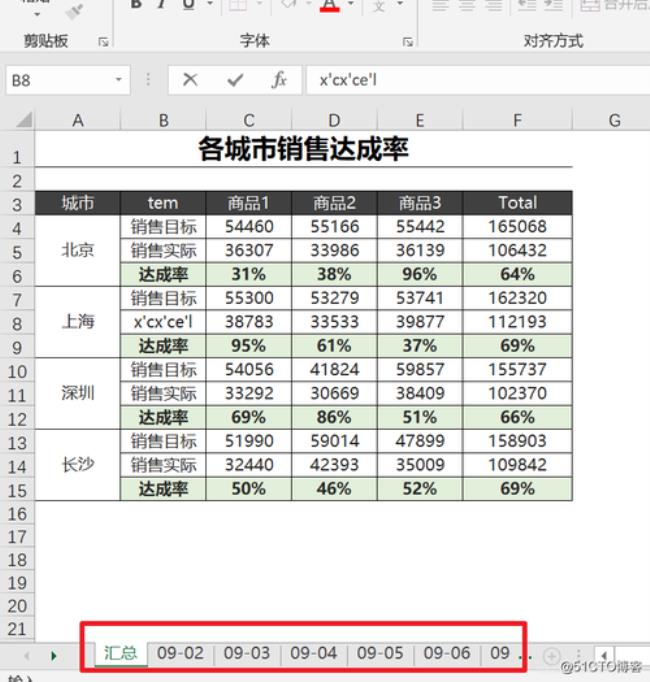Click the cell with value 158903

[517, 441]
